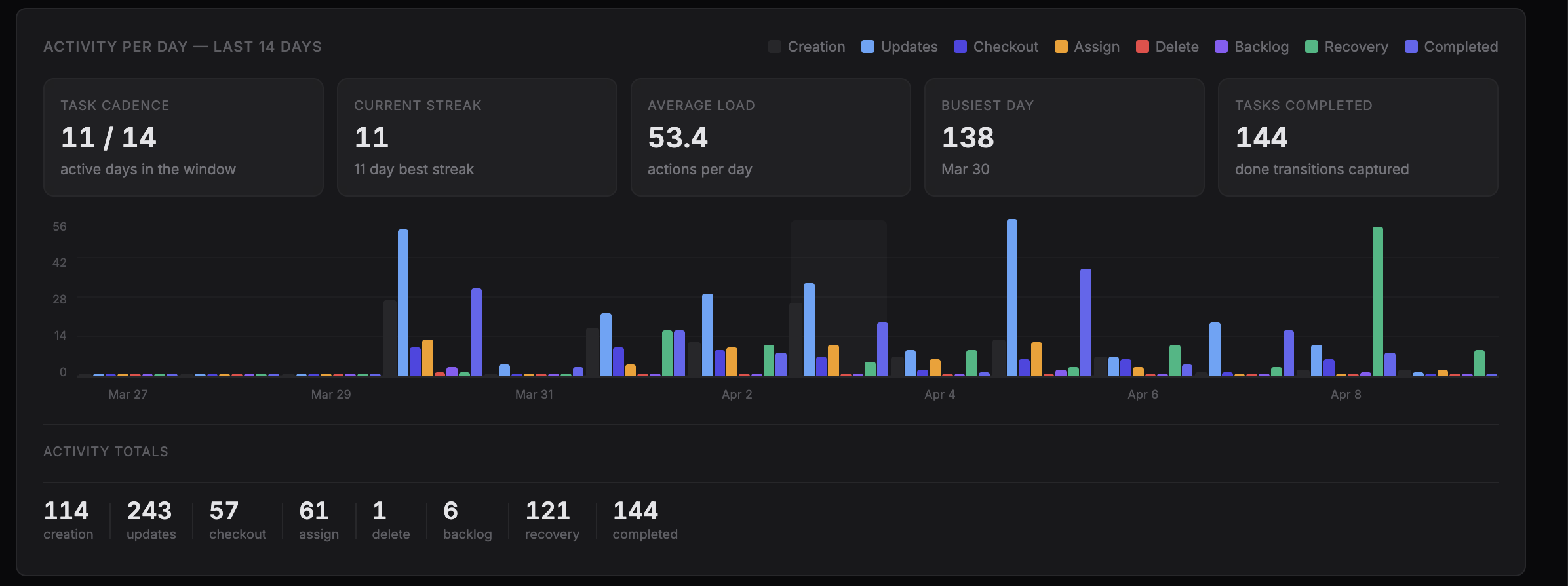Click the '11 day best streak' text

click(414, 169)
